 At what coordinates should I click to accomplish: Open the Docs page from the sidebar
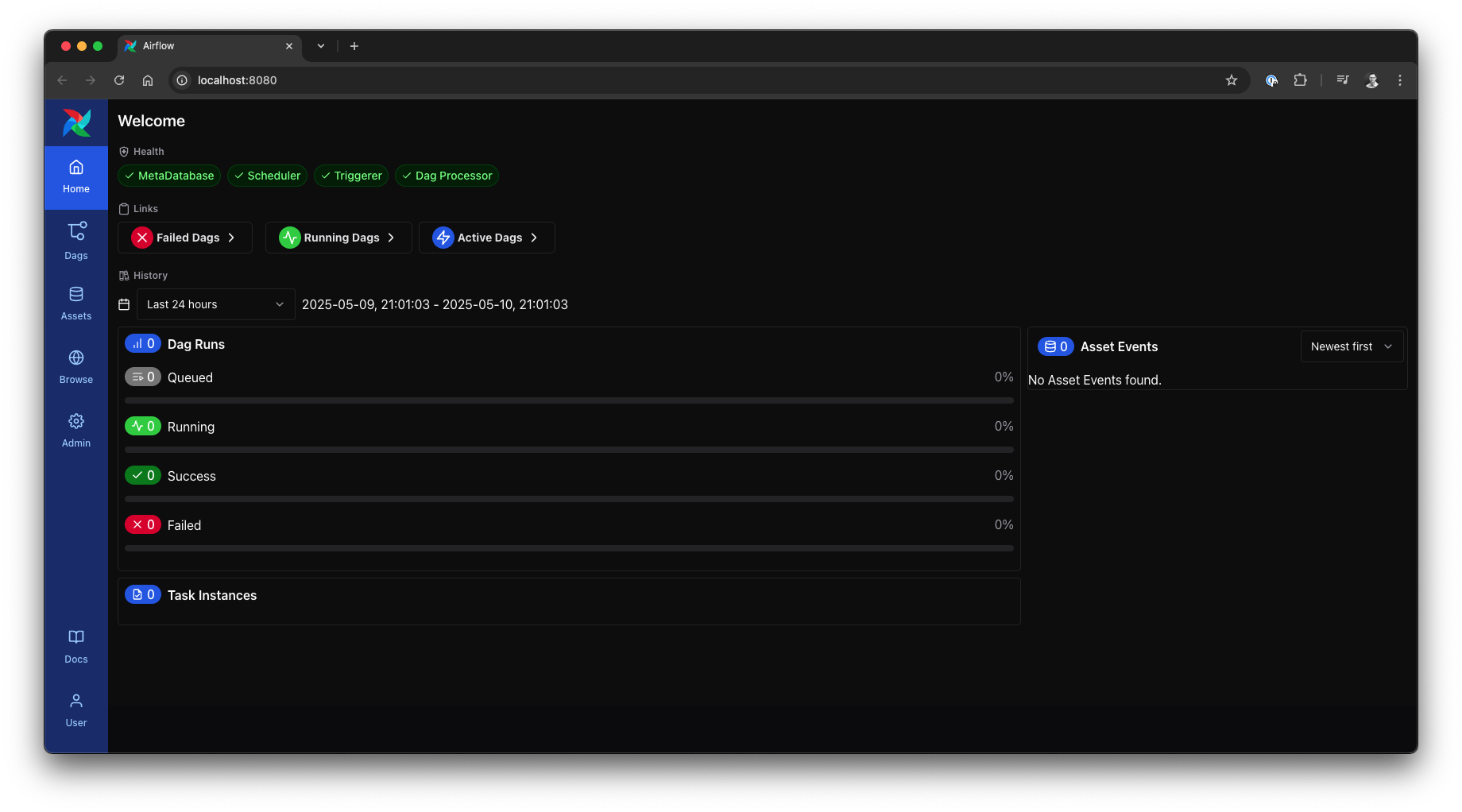pos(75,645)
